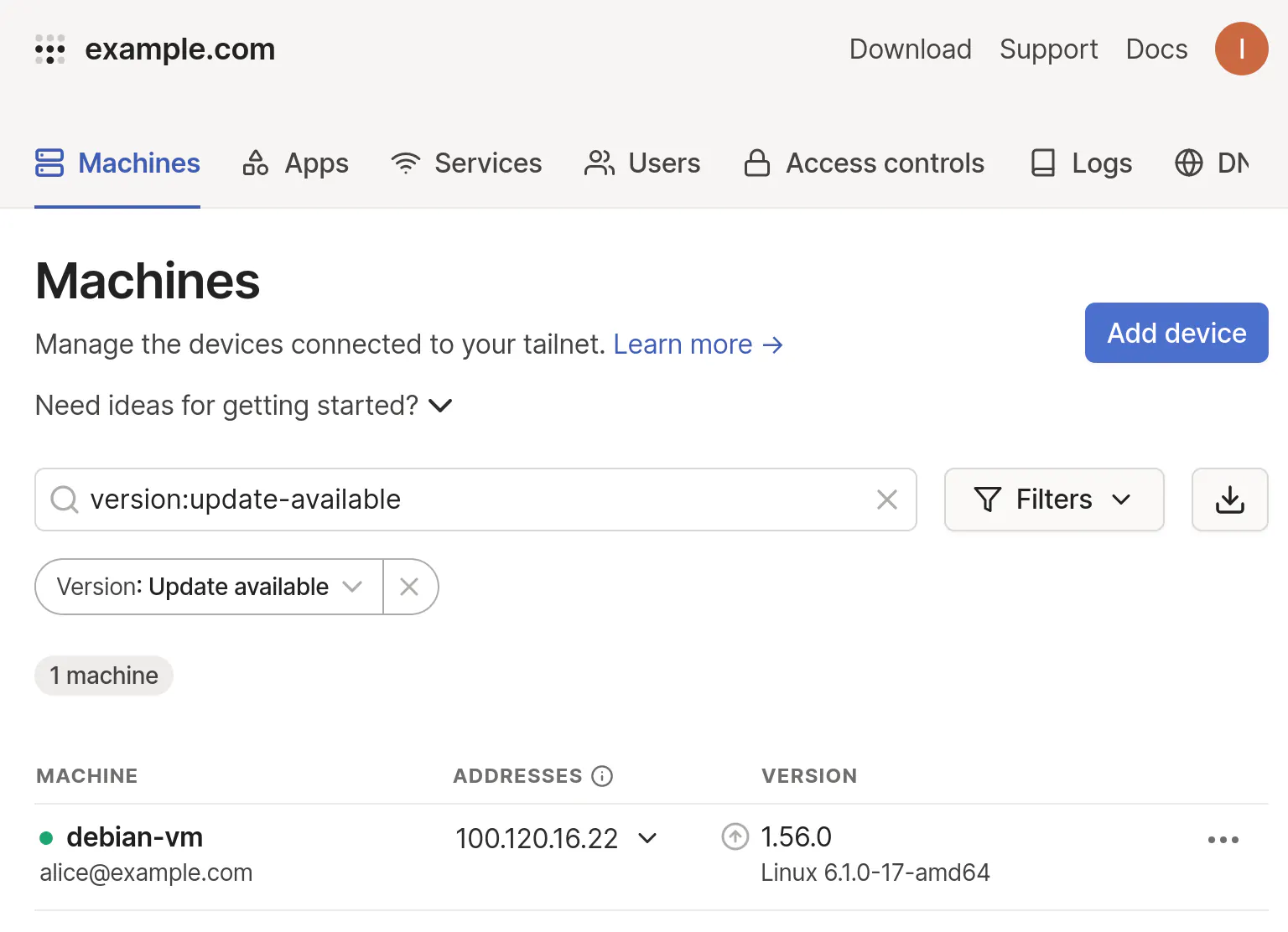The image size is (1288, 932).
Task: Click the Add device button
Action: point(1176,333)
